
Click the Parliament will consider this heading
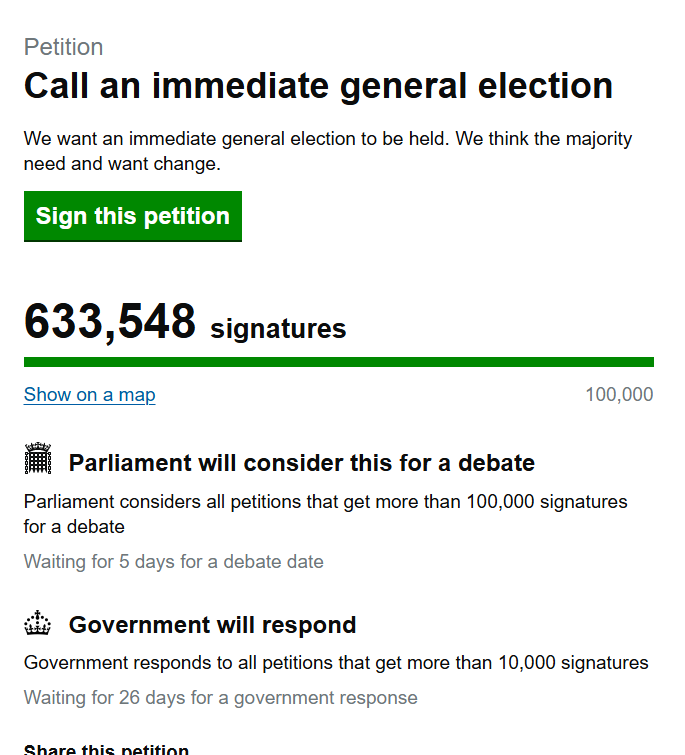tap(301, 463)
